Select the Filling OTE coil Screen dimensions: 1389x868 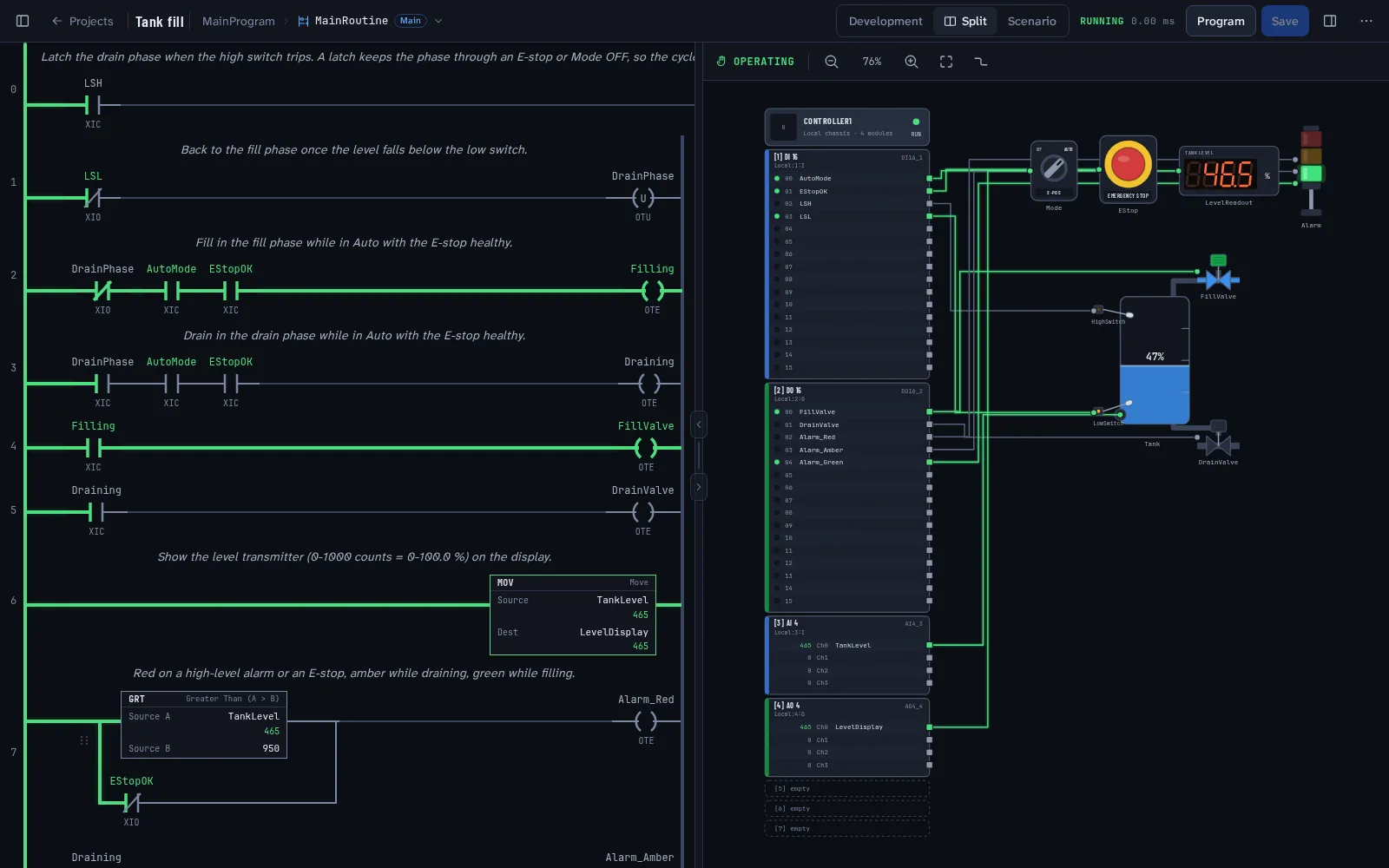pyautogui.click(x=652, y=291)
